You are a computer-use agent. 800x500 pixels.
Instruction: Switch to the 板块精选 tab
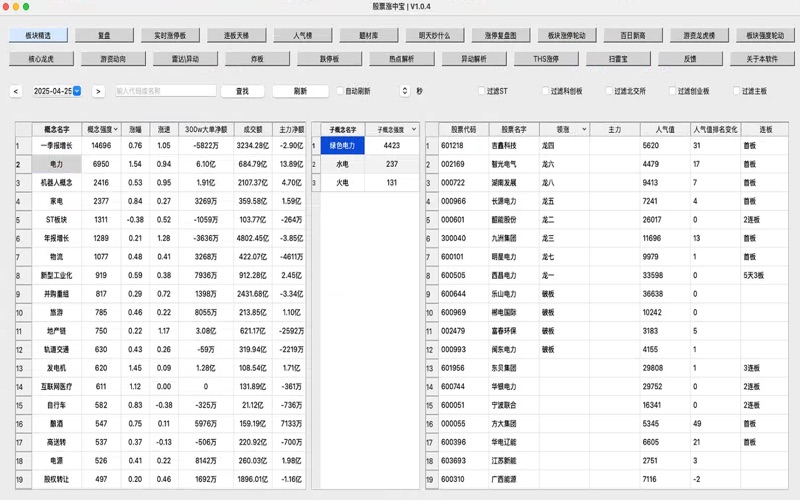39,34
